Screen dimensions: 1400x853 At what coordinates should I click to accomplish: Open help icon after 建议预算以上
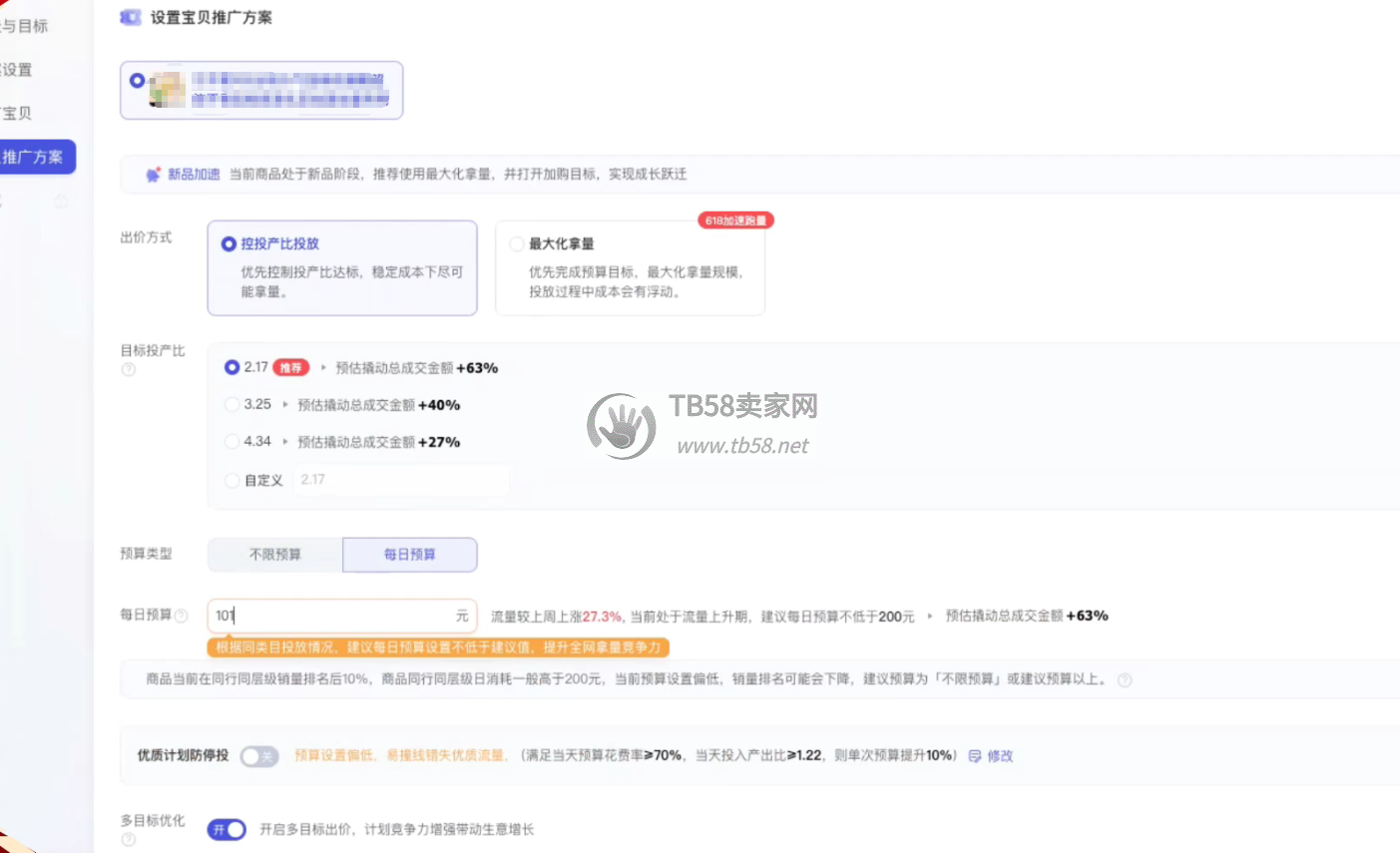[x=1125, y=680]
